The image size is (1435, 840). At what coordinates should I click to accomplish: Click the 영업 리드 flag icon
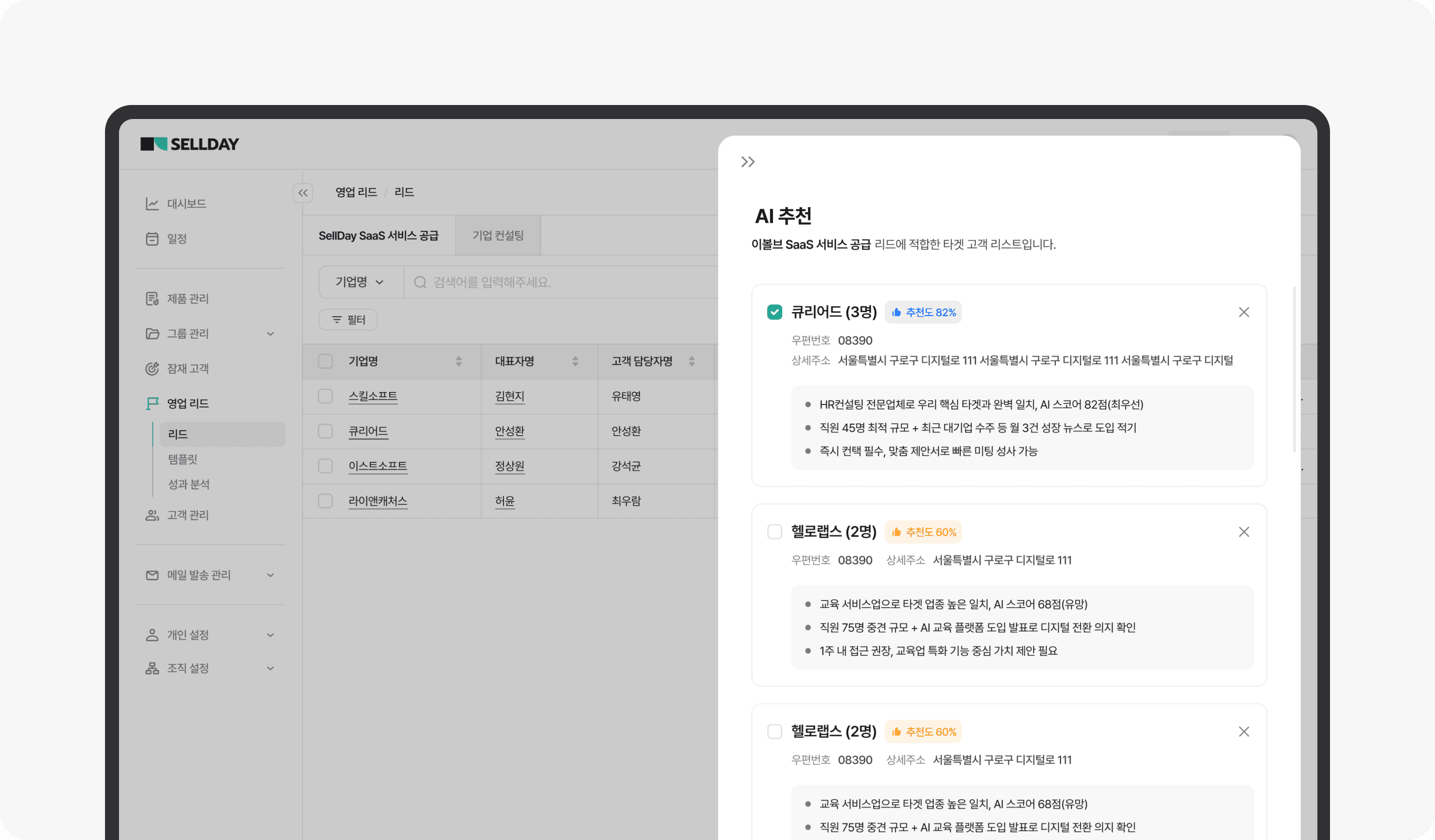(152, 404)
